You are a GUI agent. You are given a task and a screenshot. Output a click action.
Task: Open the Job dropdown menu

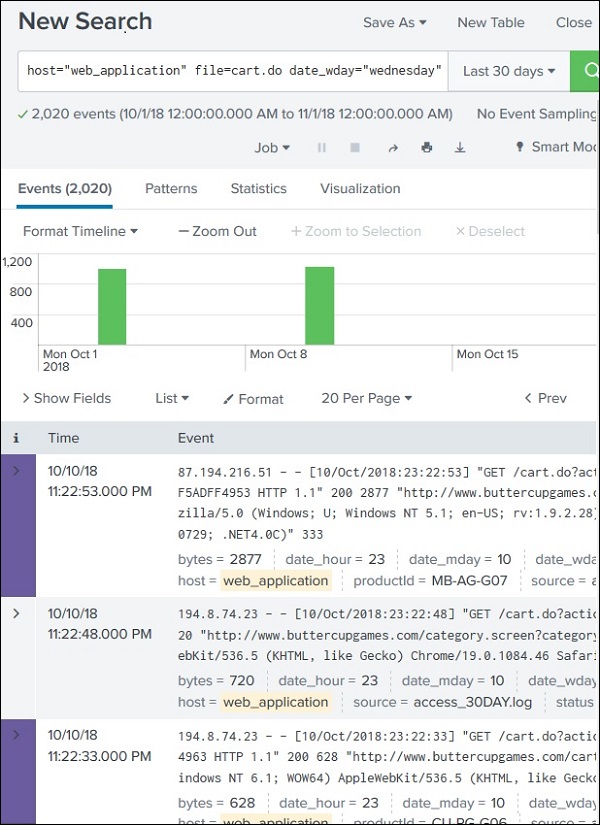272,147
